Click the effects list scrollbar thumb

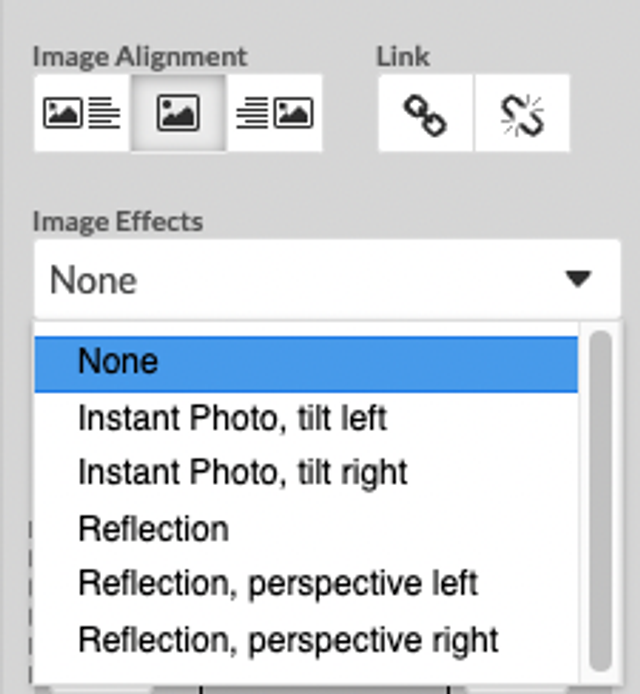[601, 500]
